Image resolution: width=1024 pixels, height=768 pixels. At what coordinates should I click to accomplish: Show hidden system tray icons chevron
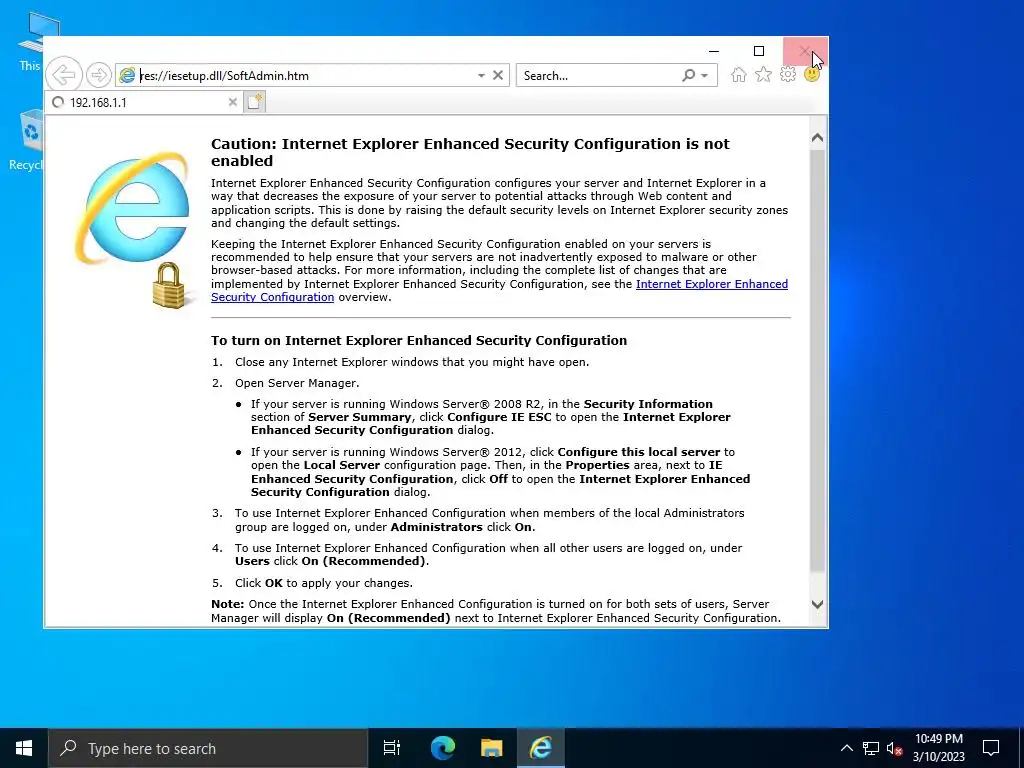pyautogui.click(x=846, y=748)
